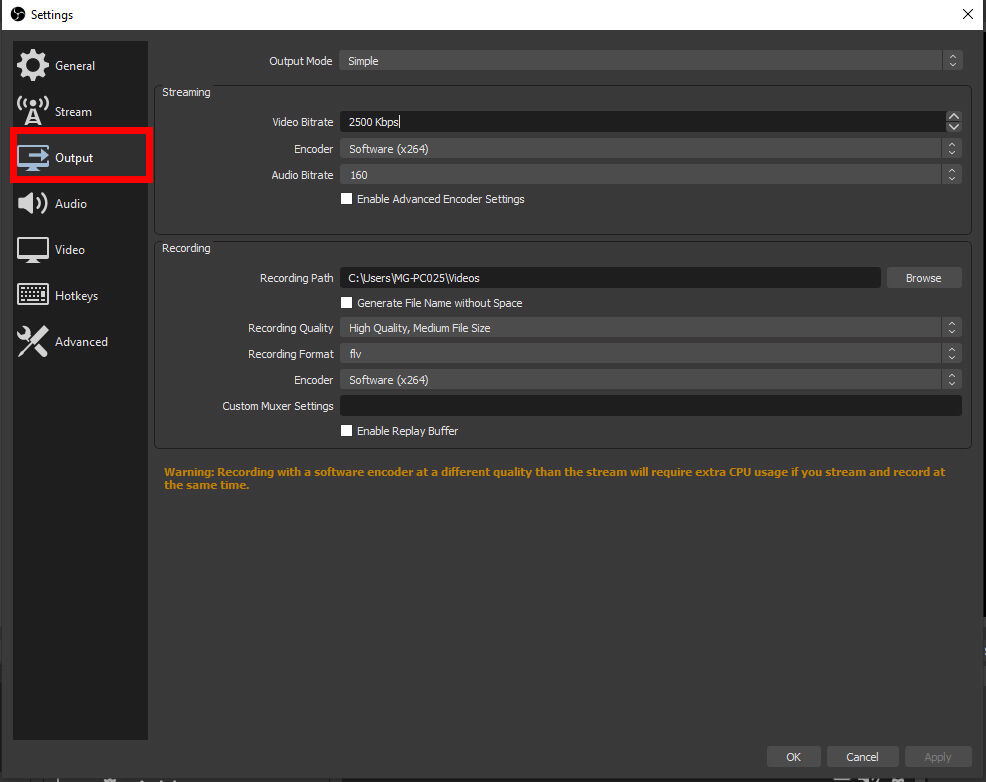Click the General gear icon
Screen dimensions: 986x782
33,65
